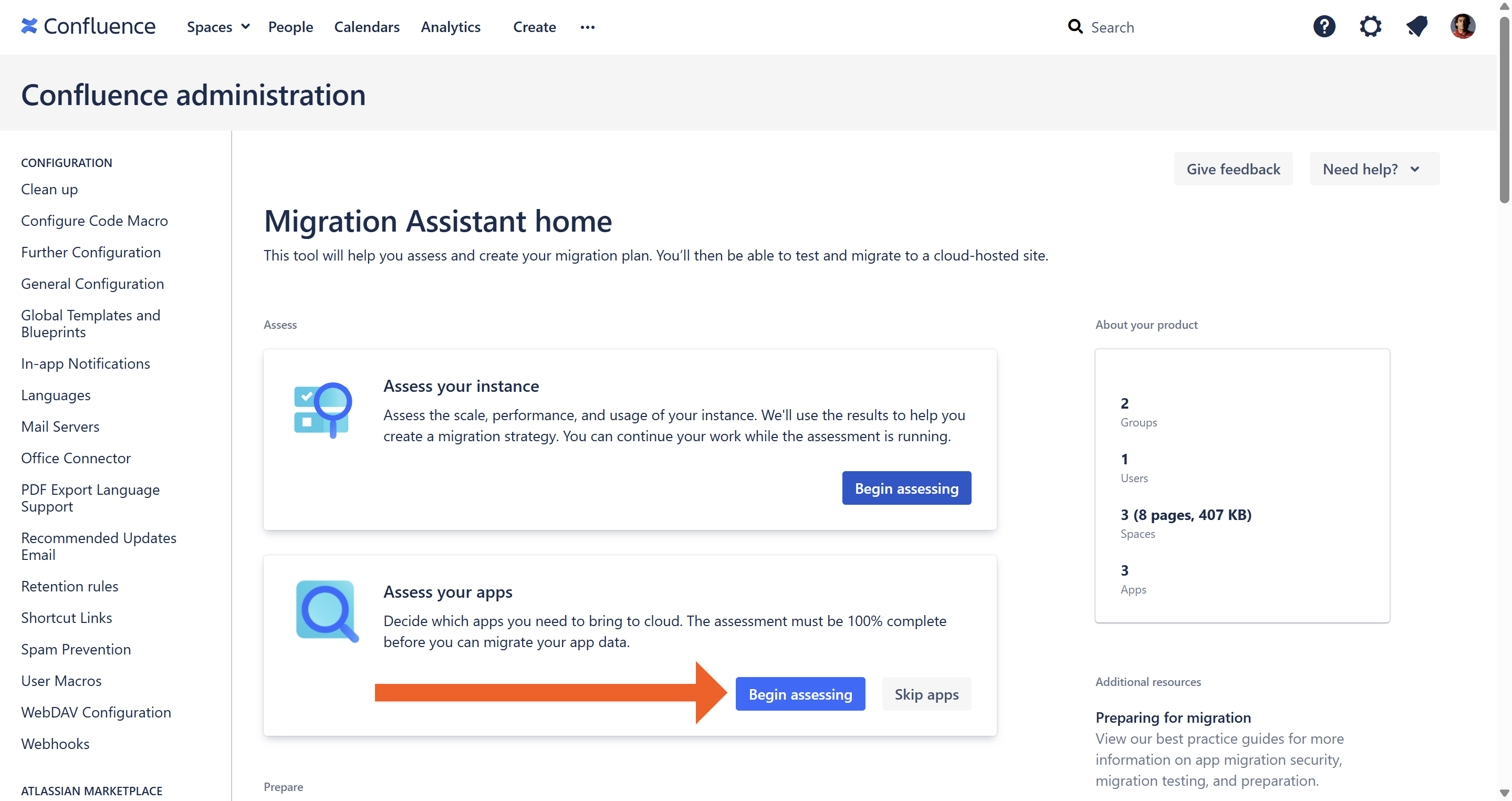Click the Give feedback button
The width and height of the screenshot is (1512, 801).
click(1233, 169)
